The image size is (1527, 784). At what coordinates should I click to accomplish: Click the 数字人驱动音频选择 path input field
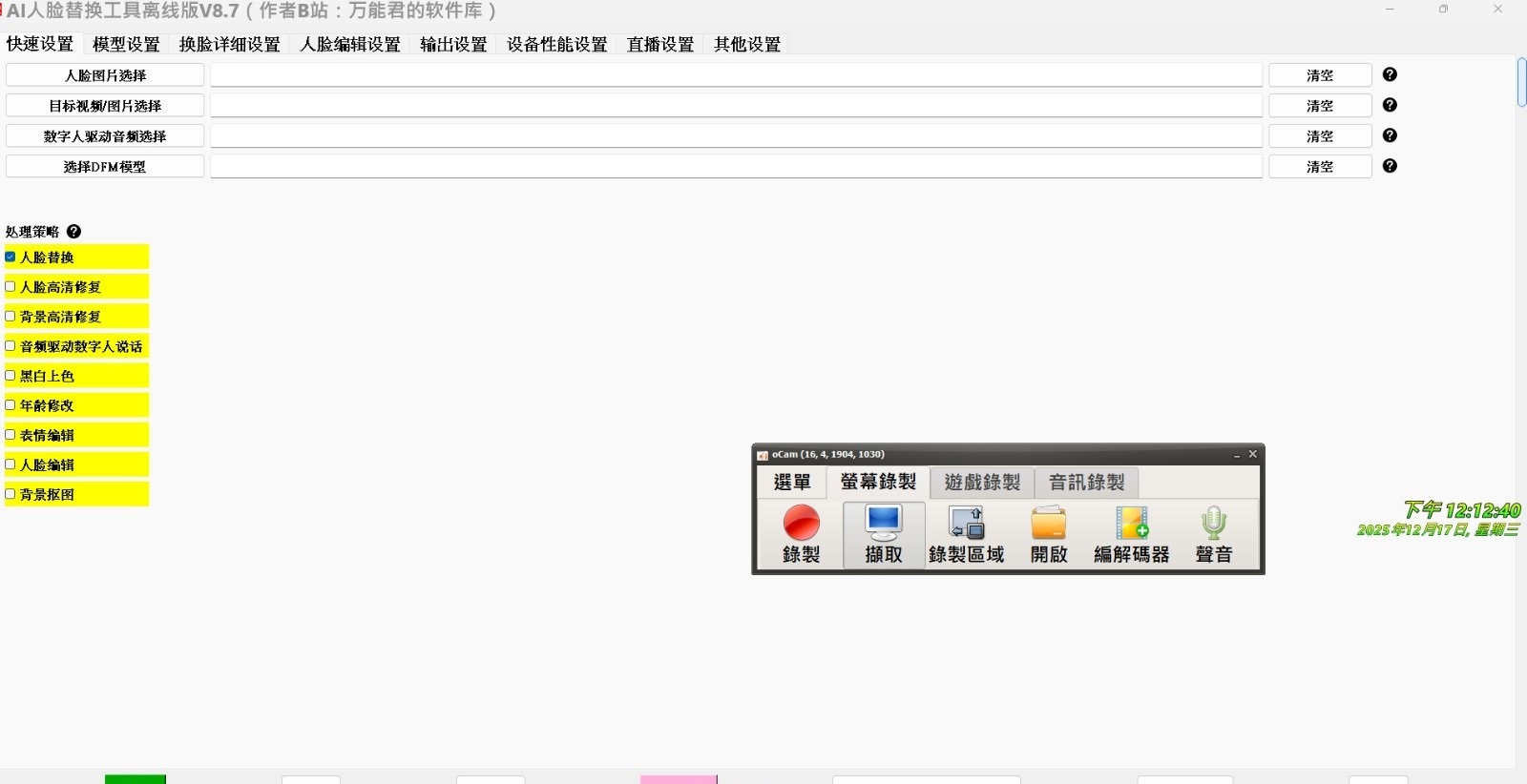pyautogui.click(x=736, y=136)
